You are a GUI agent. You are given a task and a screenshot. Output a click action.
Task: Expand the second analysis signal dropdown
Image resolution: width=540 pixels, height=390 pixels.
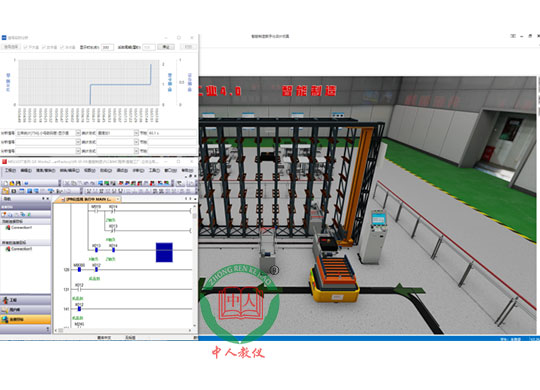(78, 142)
